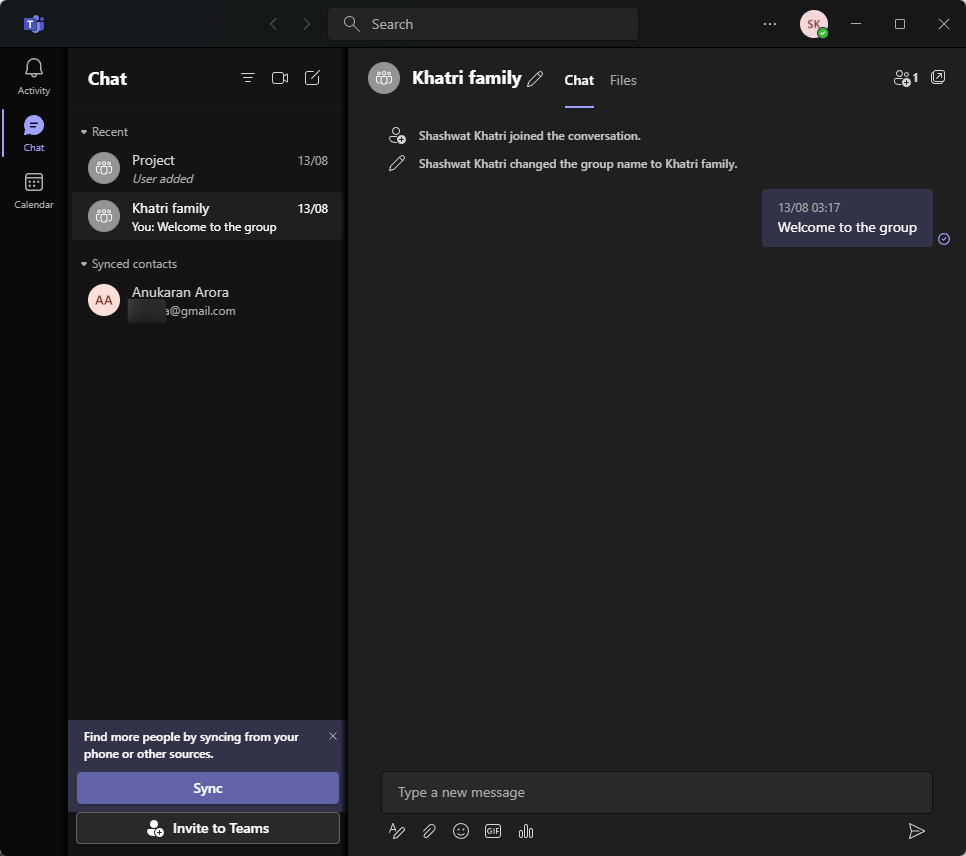Open the Calendar in left rail
The height and width of the screenshot is (856, 966).
(33, 190)
